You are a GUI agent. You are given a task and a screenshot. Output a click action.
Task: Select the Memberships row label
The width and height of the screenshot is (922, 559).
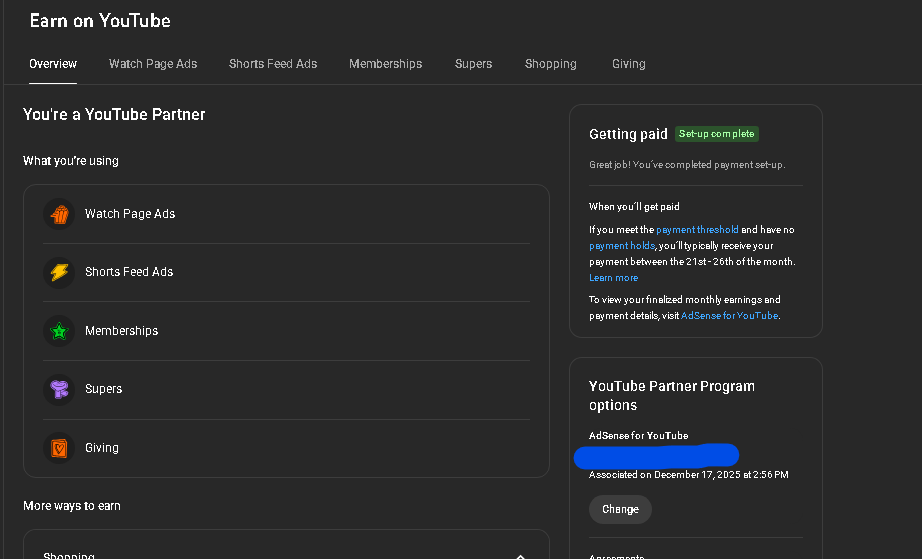point(121,331)
